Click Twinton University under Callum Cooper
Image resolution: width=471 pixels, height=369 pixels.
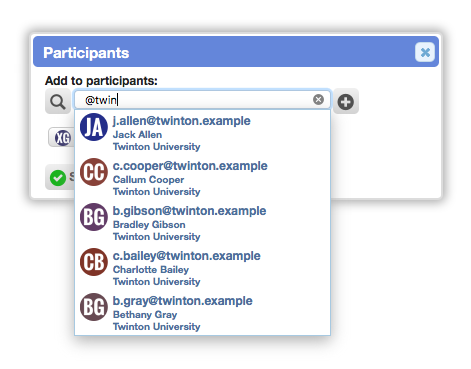pyautogui.click(x=157, y=192)
